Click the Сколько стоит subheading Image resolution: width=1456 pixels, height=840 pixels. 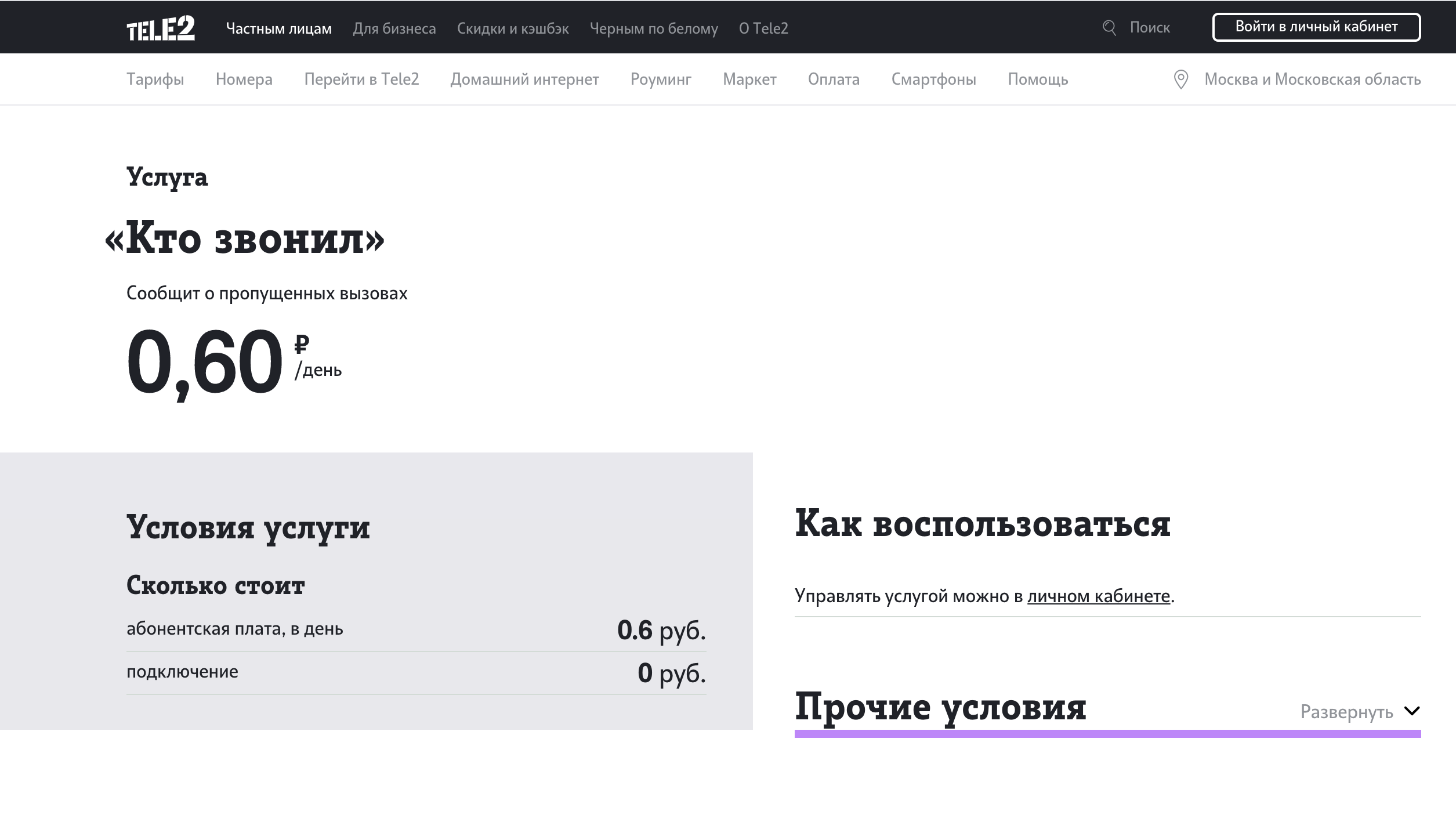(x=215, y=585)
